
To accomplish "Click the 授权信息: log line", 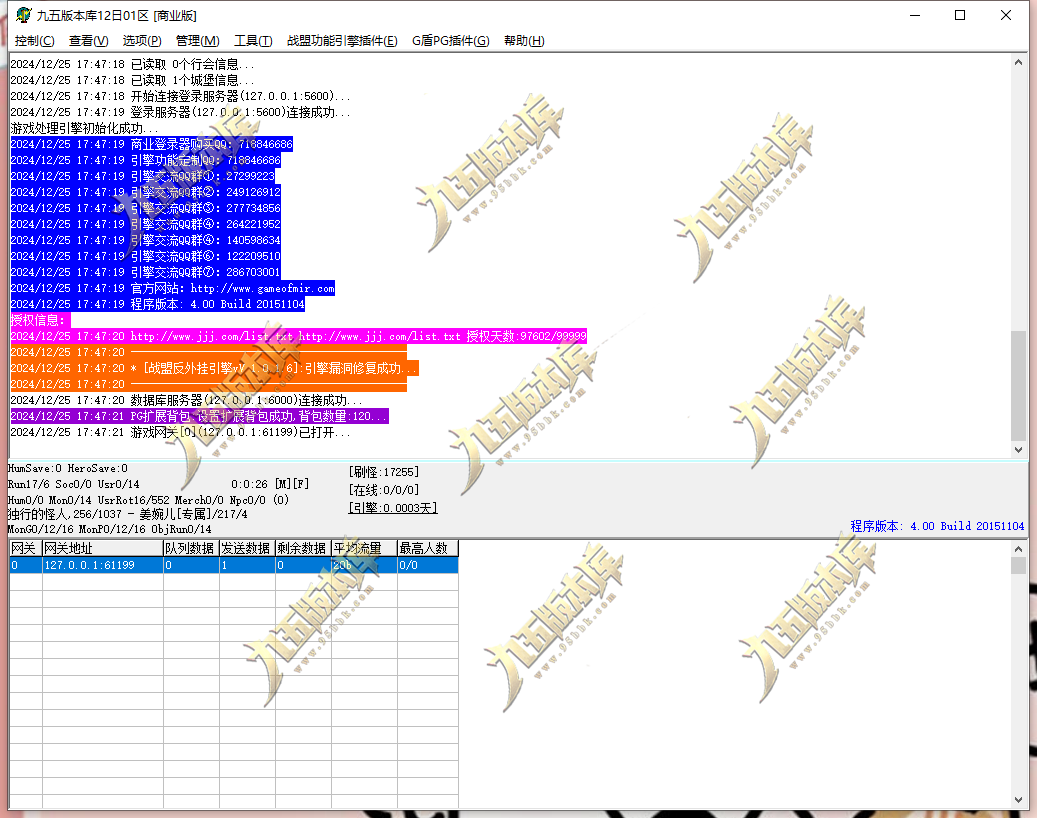I will click(x=40, y=320).
